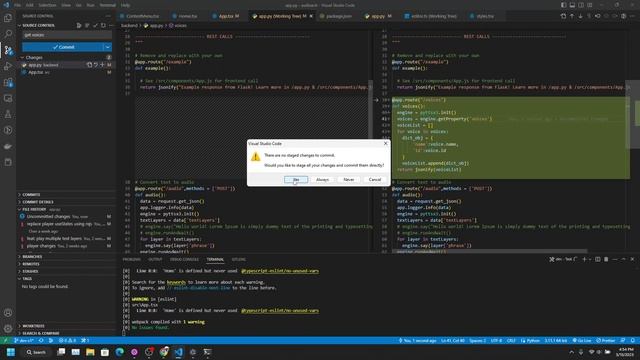
Task: Open the Testing flask view
Action: [x=8, y=114]
